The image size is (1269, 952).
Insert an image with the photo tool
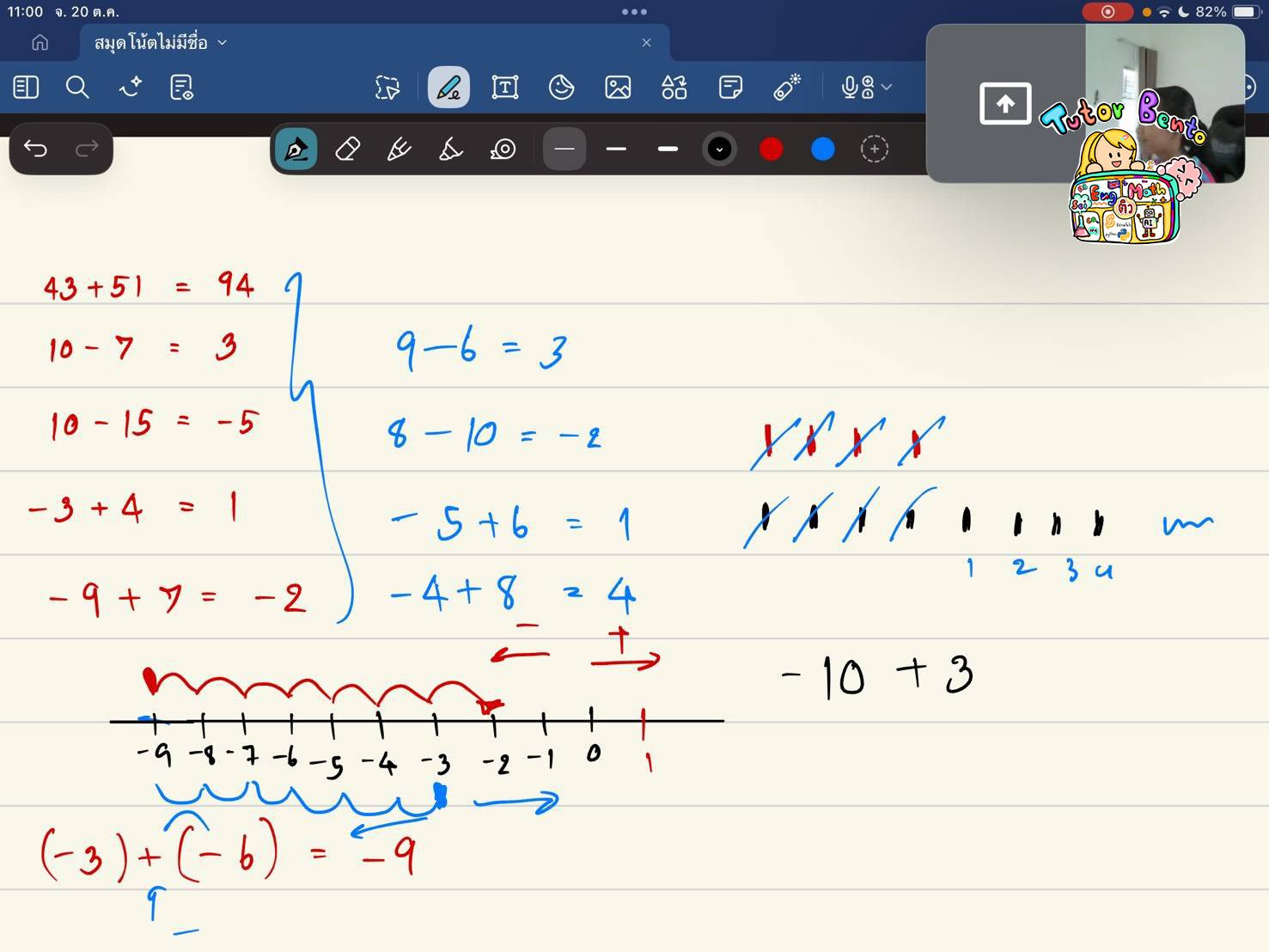click(x=618, y=87)
